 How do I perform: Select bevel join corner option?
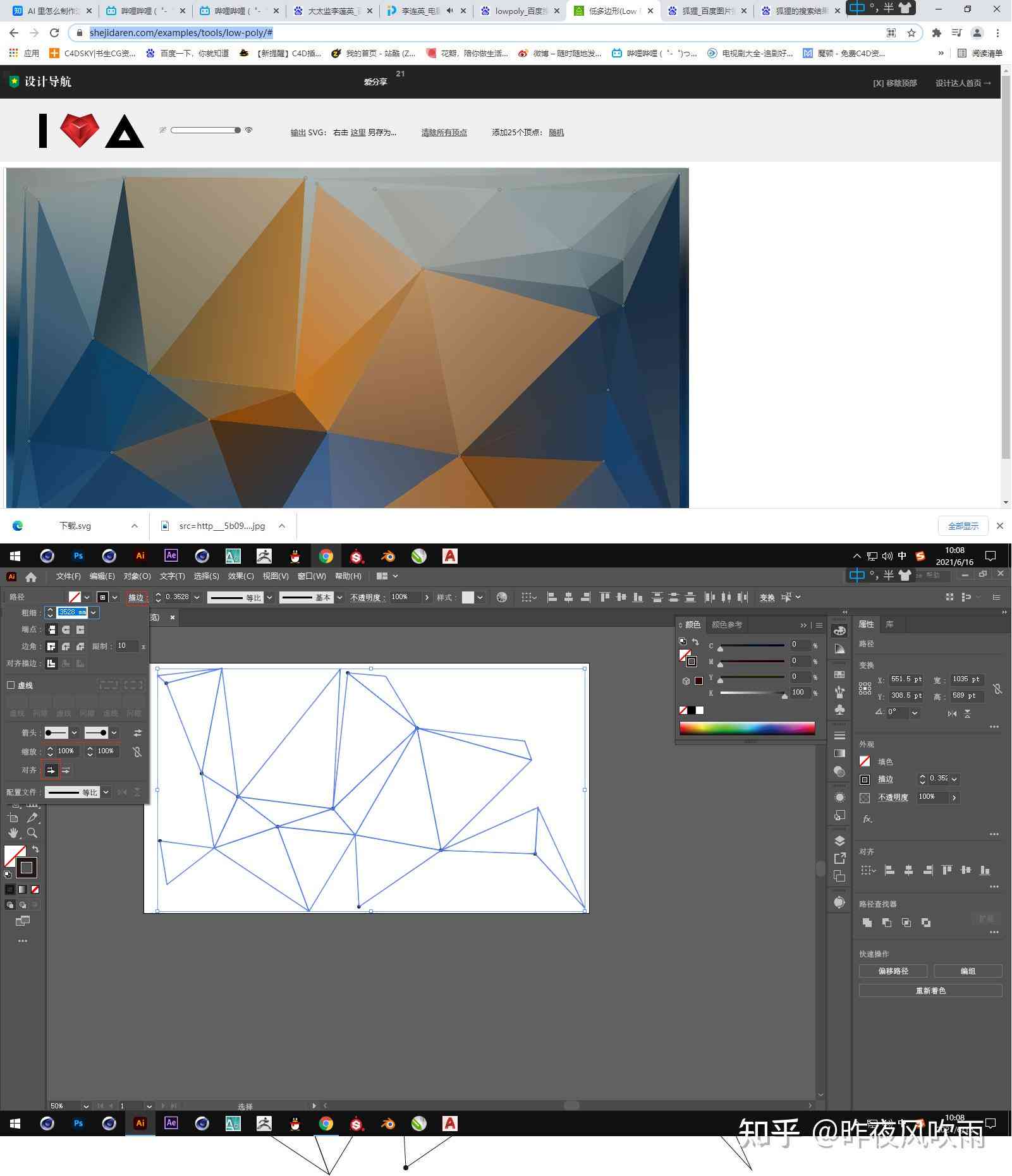tap(80, 646)
